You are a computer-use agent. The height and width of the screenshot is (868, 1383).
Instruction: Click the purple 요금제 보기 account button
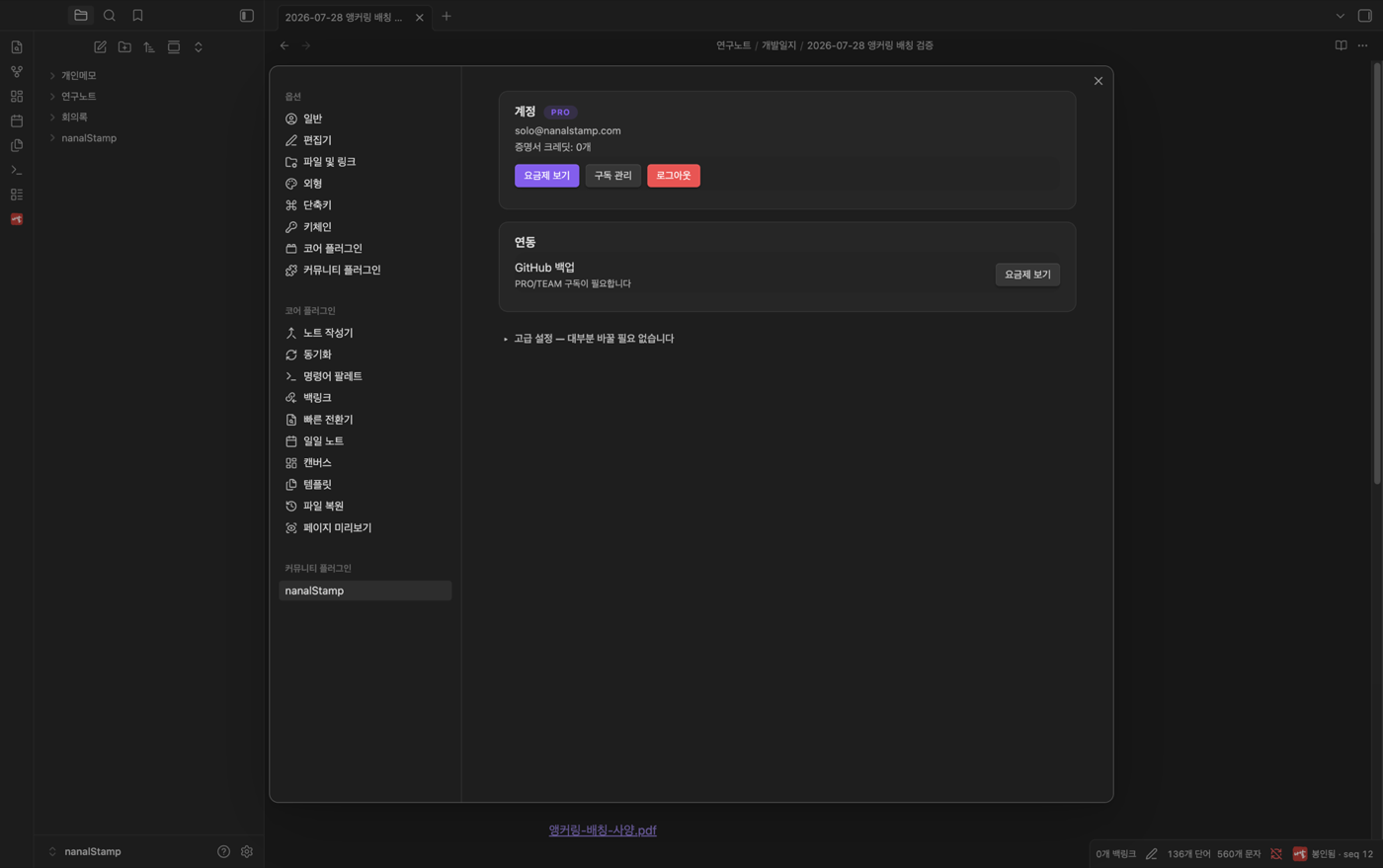tap(547, 176)
